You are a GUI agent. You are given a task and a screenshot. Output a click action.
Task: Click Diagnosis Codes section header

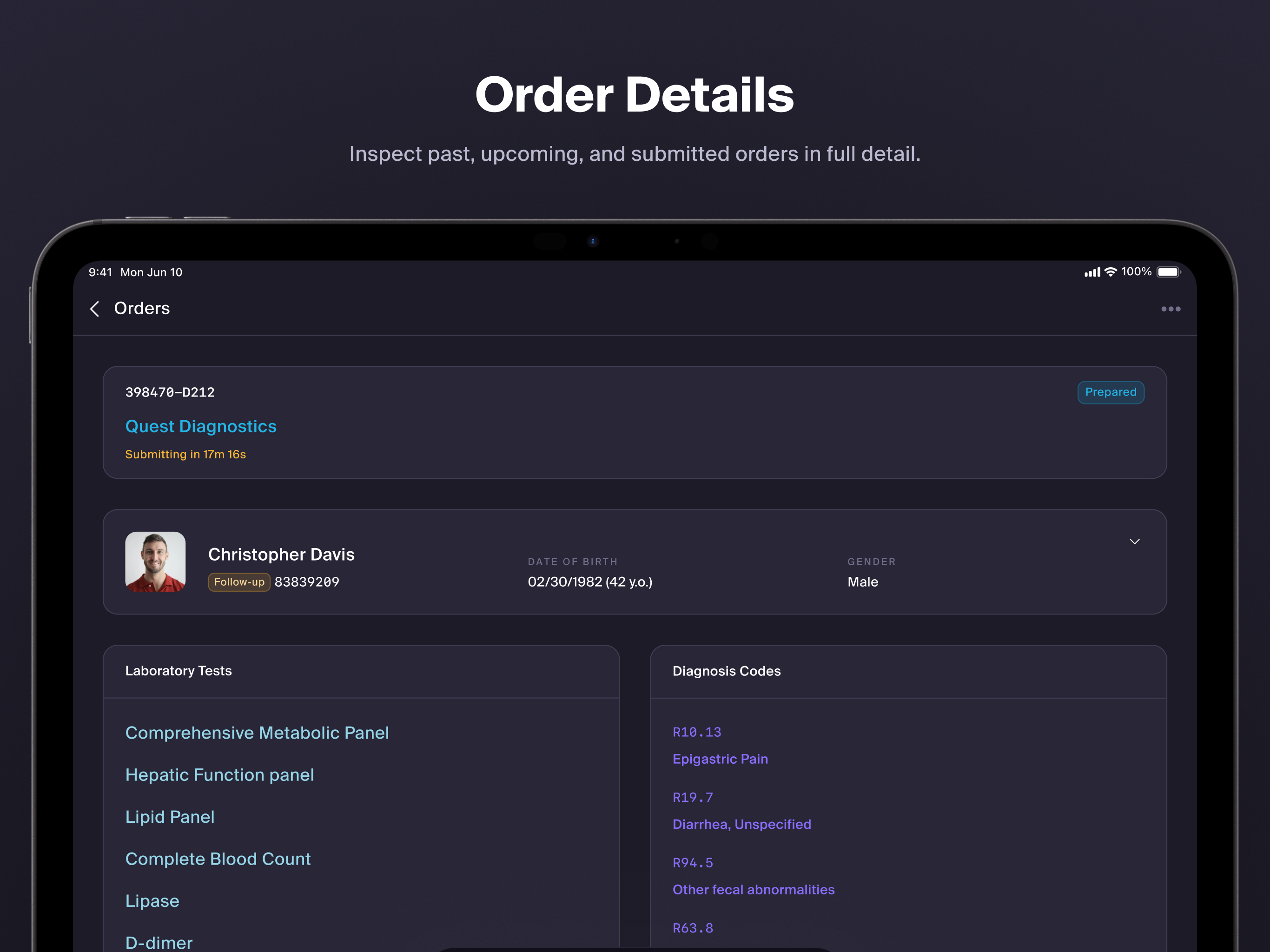tap(726, 671)
